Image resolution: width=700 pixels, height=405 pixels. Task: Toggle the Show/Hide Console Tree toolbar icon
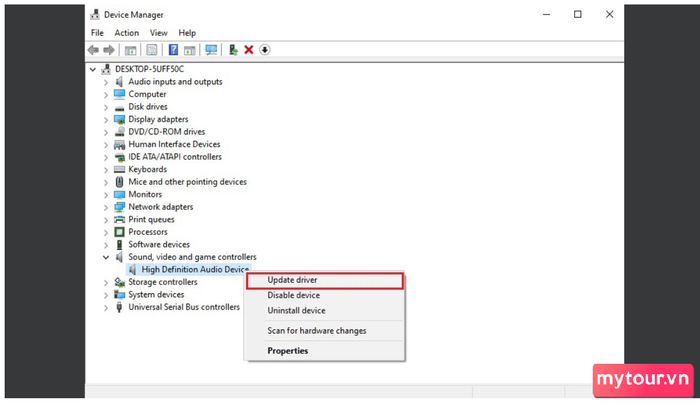click(130, 50)
